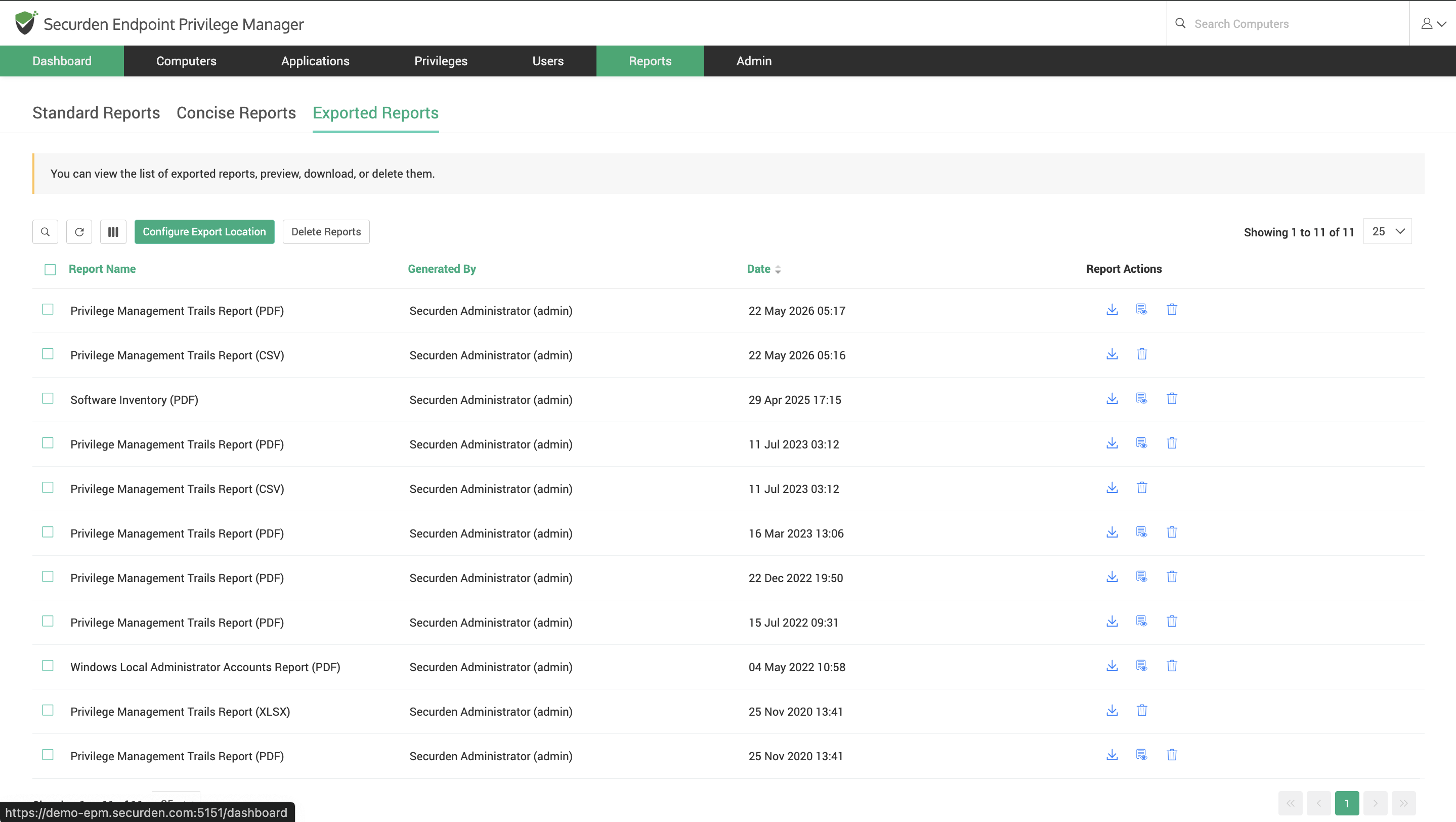This screenshot has width=1456, height=822.
Task: Click the search magnifier icon in the toolbar
Action: (x=45, y=232)
